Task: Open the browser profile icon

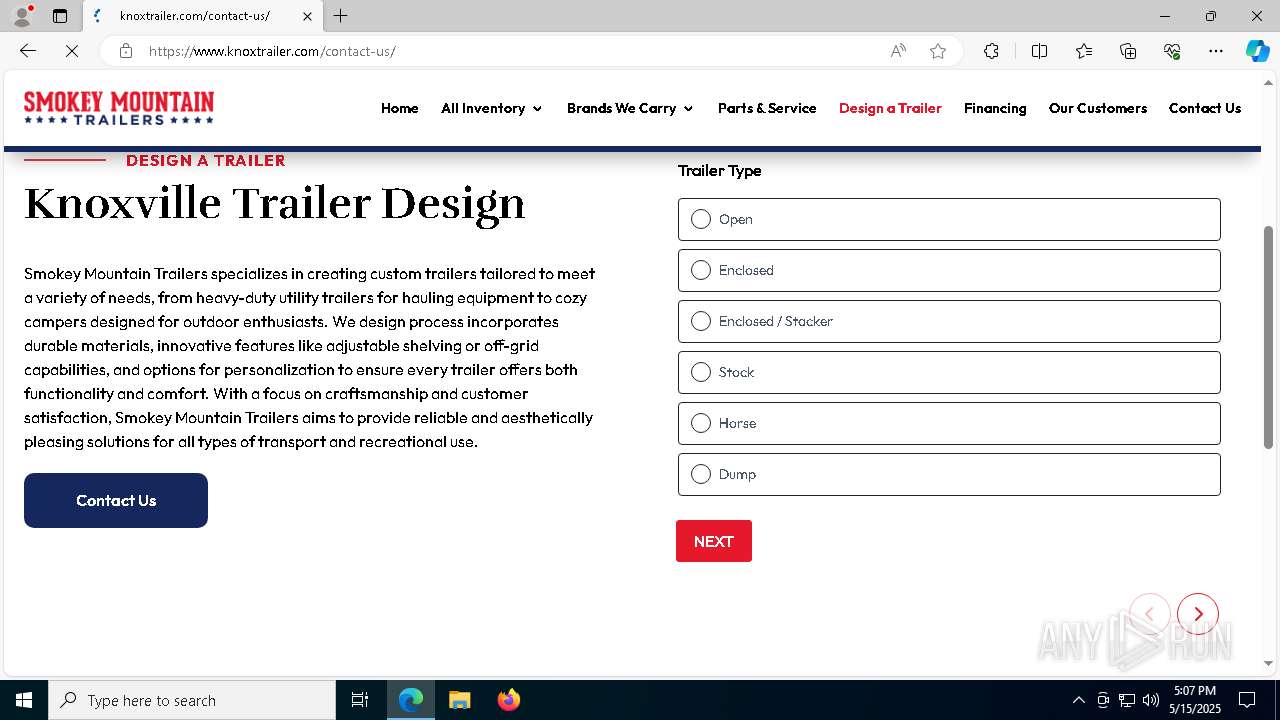Action: 22,16
